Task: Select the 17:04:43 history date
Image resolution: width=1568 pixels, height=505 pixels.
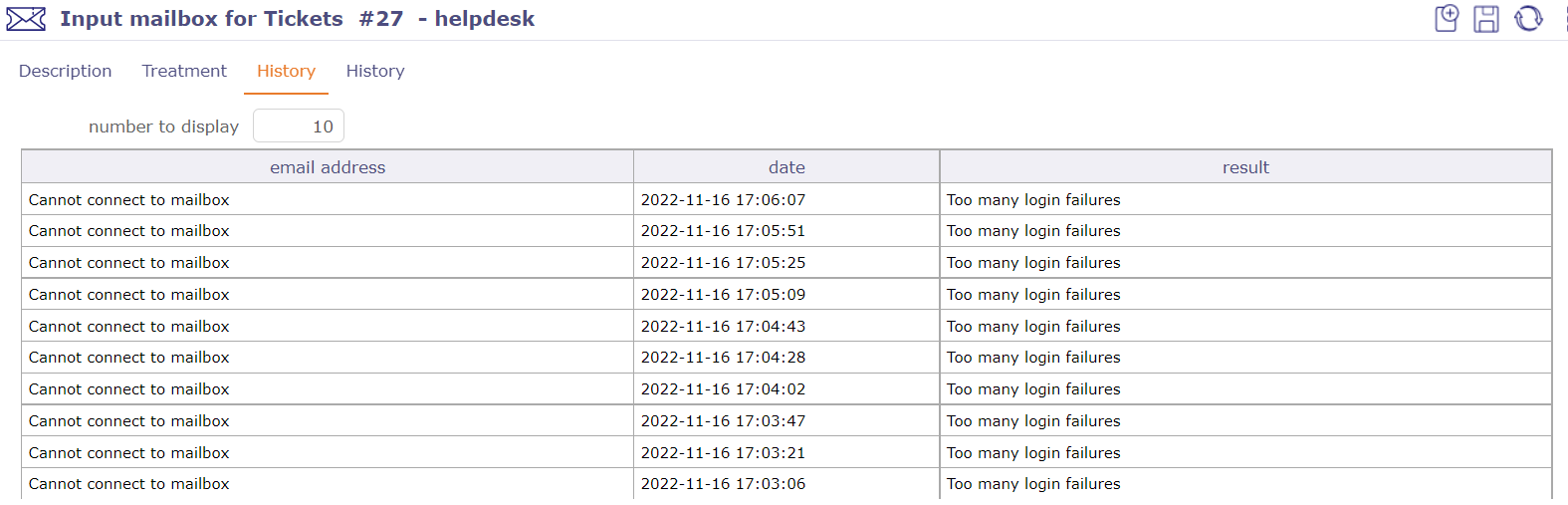Action: coord(723,327)
